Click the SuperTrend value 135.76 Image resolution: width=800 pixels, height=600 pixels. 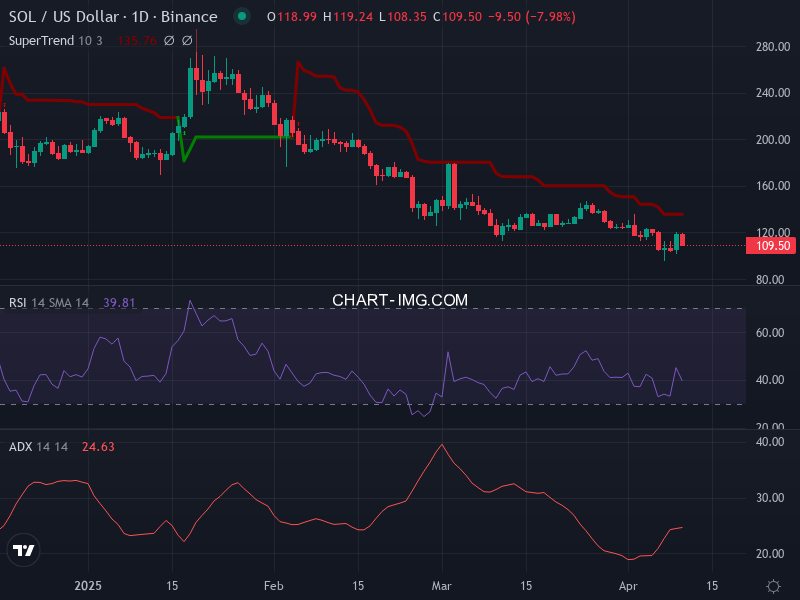click(137, 41)
